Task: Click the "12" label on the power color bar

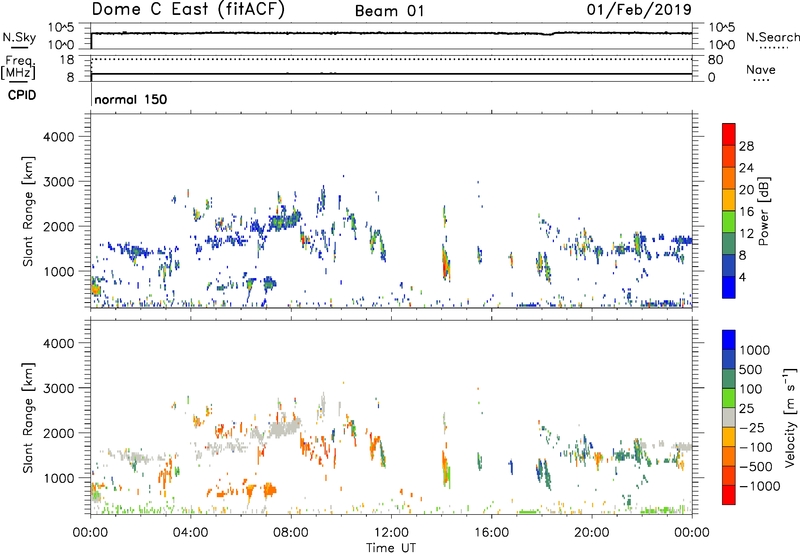Action: coord(746,234)
